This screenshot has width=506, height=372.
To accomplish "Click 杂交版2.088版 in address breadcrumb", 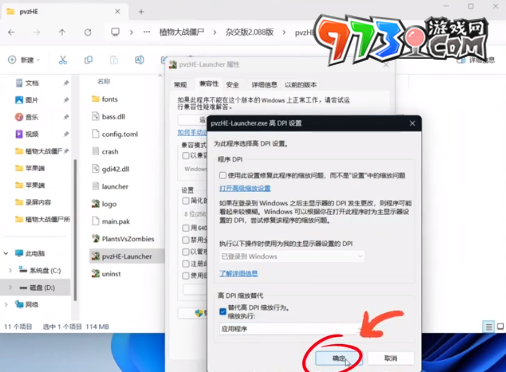I will point(249,32).
